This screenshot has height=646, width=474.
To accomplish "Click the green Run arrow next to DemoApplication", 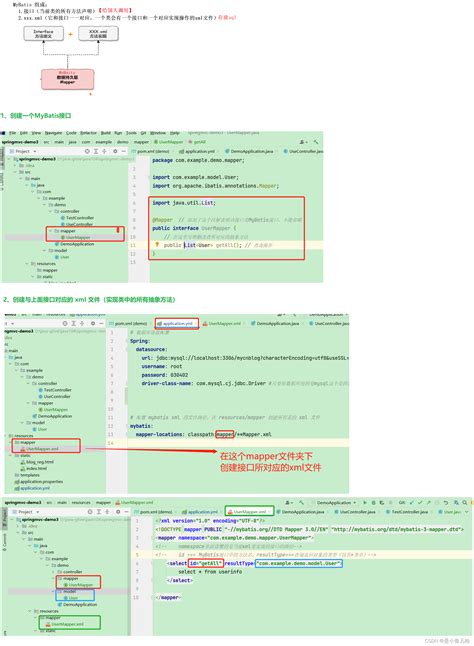I will [x=364, y=503].
